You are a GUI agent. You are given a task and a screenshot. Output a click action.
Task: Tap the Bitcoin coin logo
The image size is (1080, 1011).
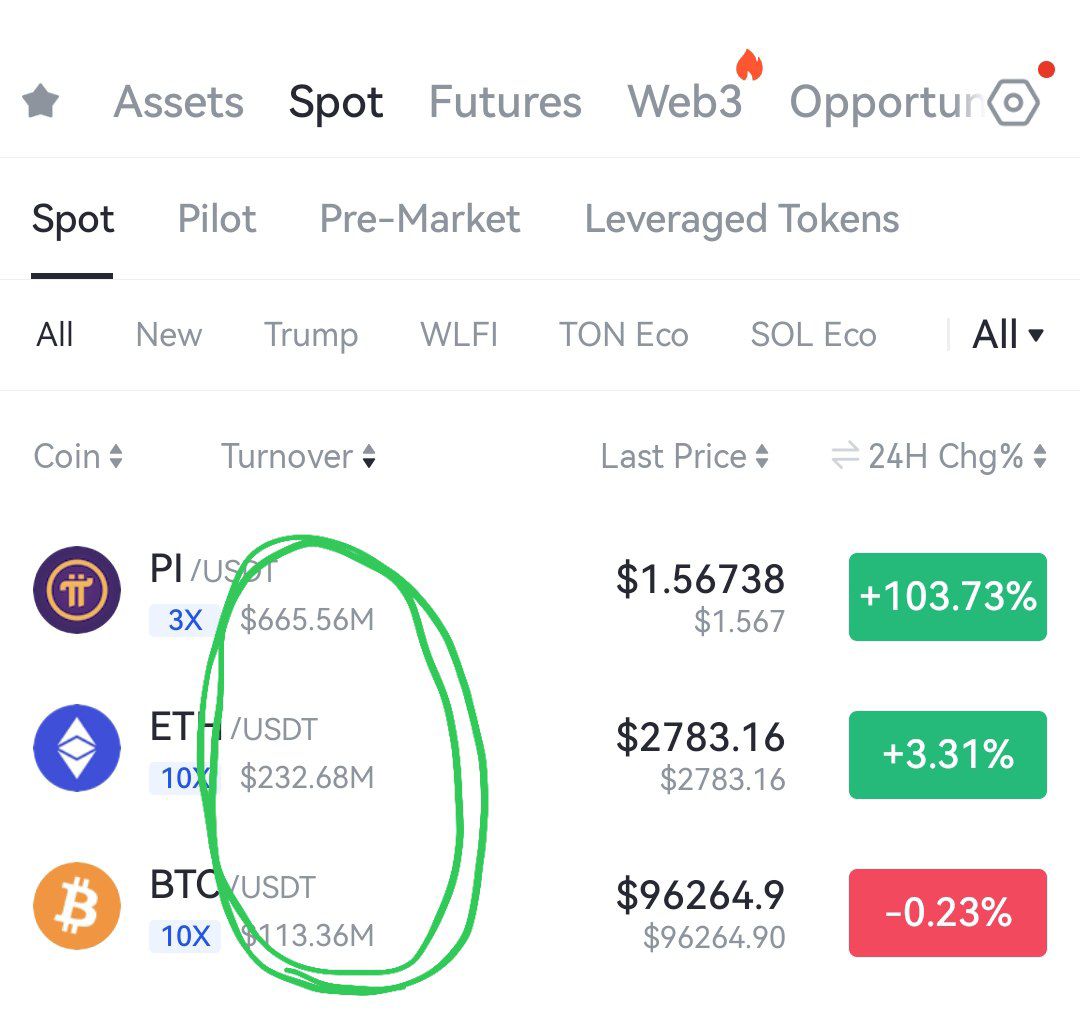click(x=77, y=906)
